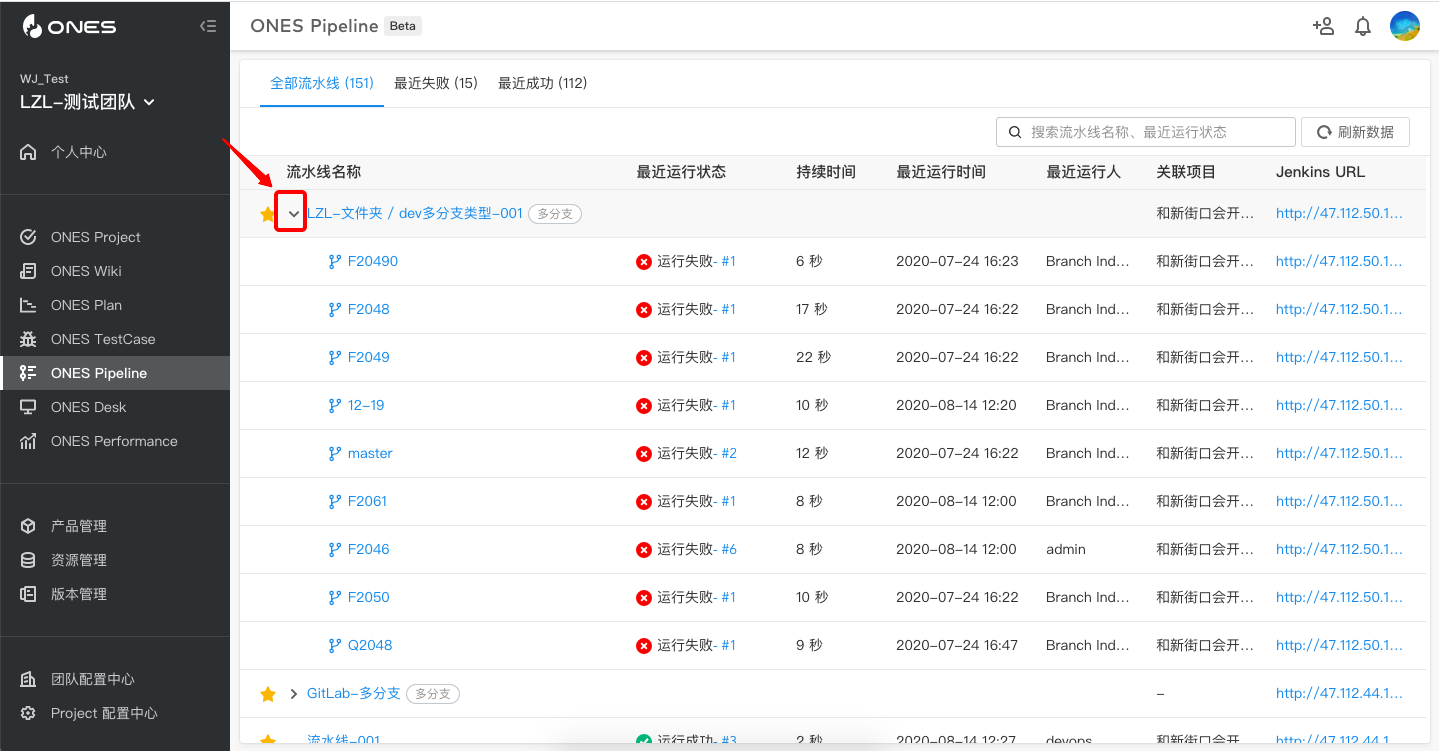Switch to 最近成功 (112) tab
This screenshot has height=751, width=1439.
pyautogui.click(x=543, y=83)
